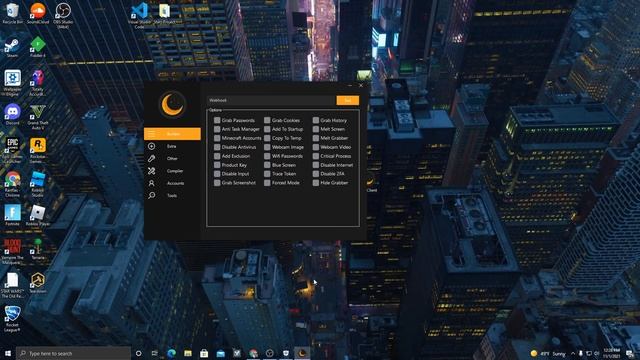Screen dimensions: 640x360
Task: Click the Webhook input field
Action: click(x=271, y=100)
